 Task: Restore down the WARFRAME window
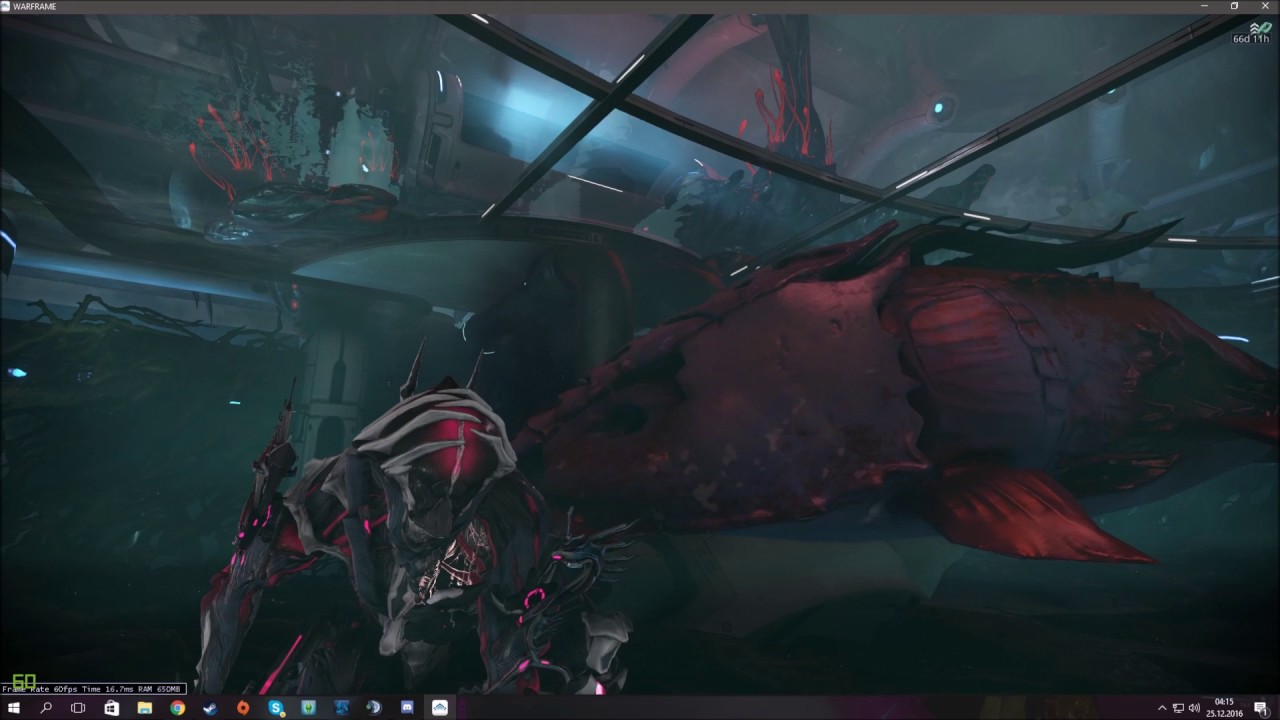(x=1235, y=6)
